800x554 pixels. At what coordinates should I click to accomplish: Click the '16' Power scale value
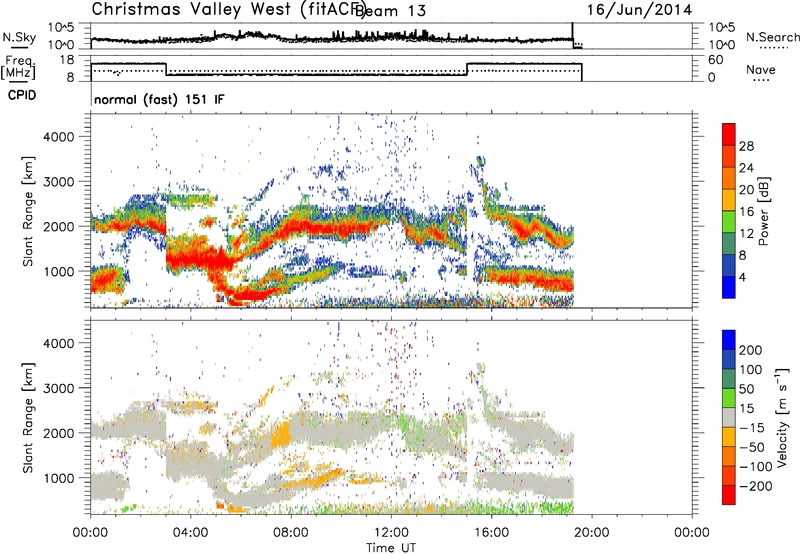(746, 212)
